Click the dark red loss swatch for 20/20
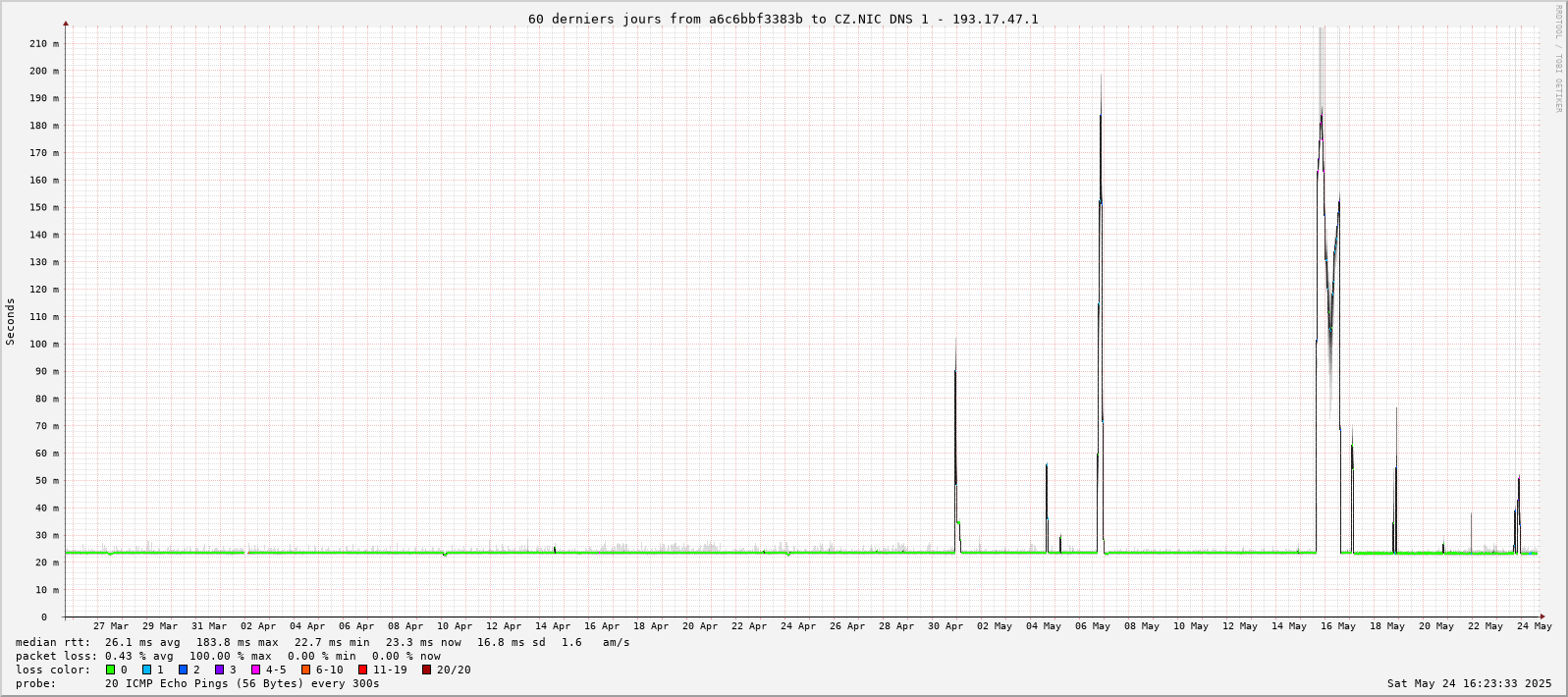The image size is (1568, 697). 427,670
